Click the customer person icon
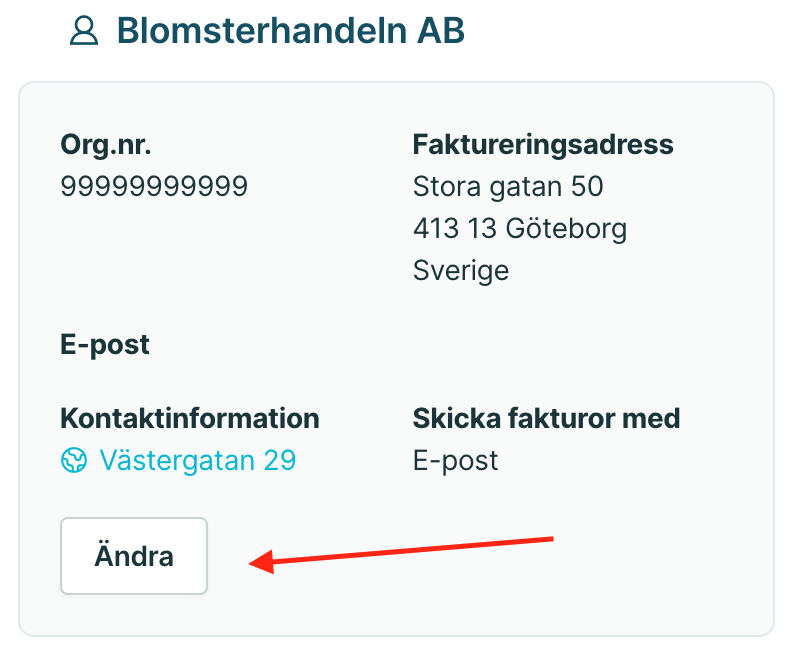Viewport: 804px width, 668px height. (x=84, y=31)
